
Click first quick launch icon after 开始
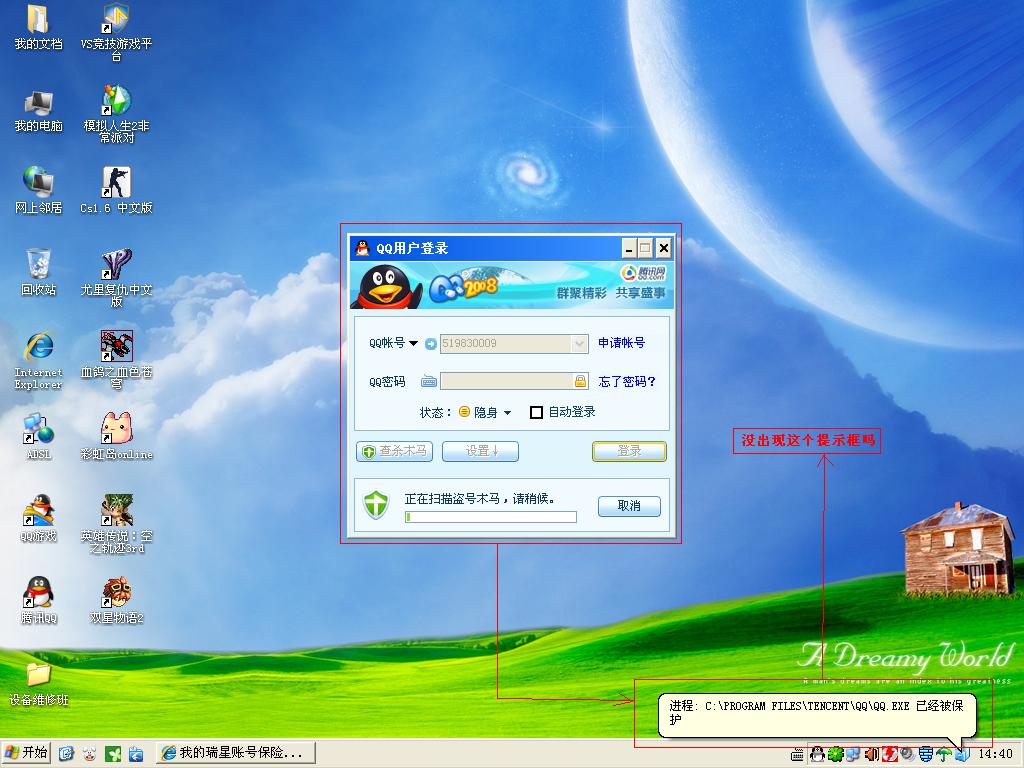point(66,754)
